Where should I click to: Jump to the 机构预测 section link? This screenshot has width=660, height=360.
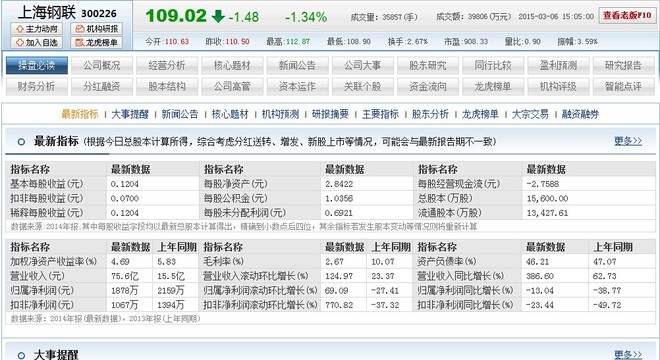click(280, 114)
